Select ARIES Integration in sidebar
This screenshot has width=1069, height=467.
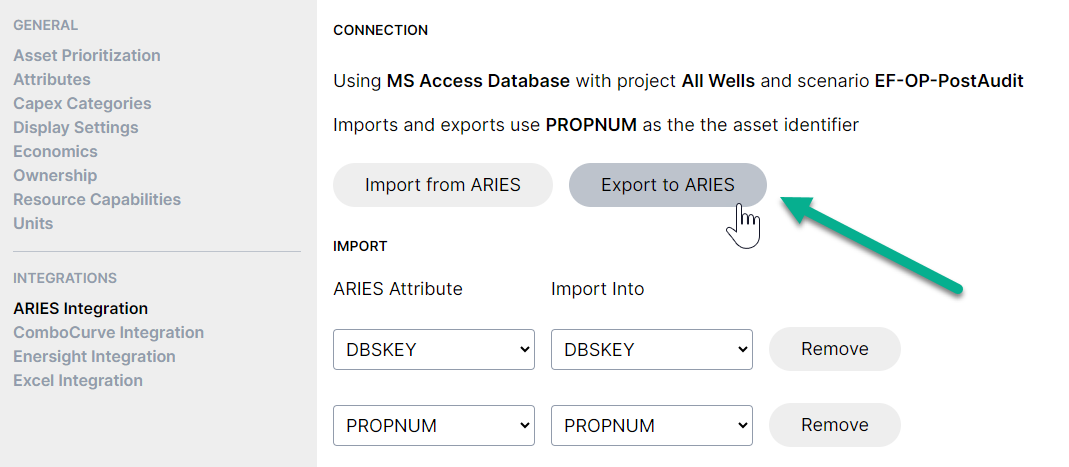click(80, 308)
